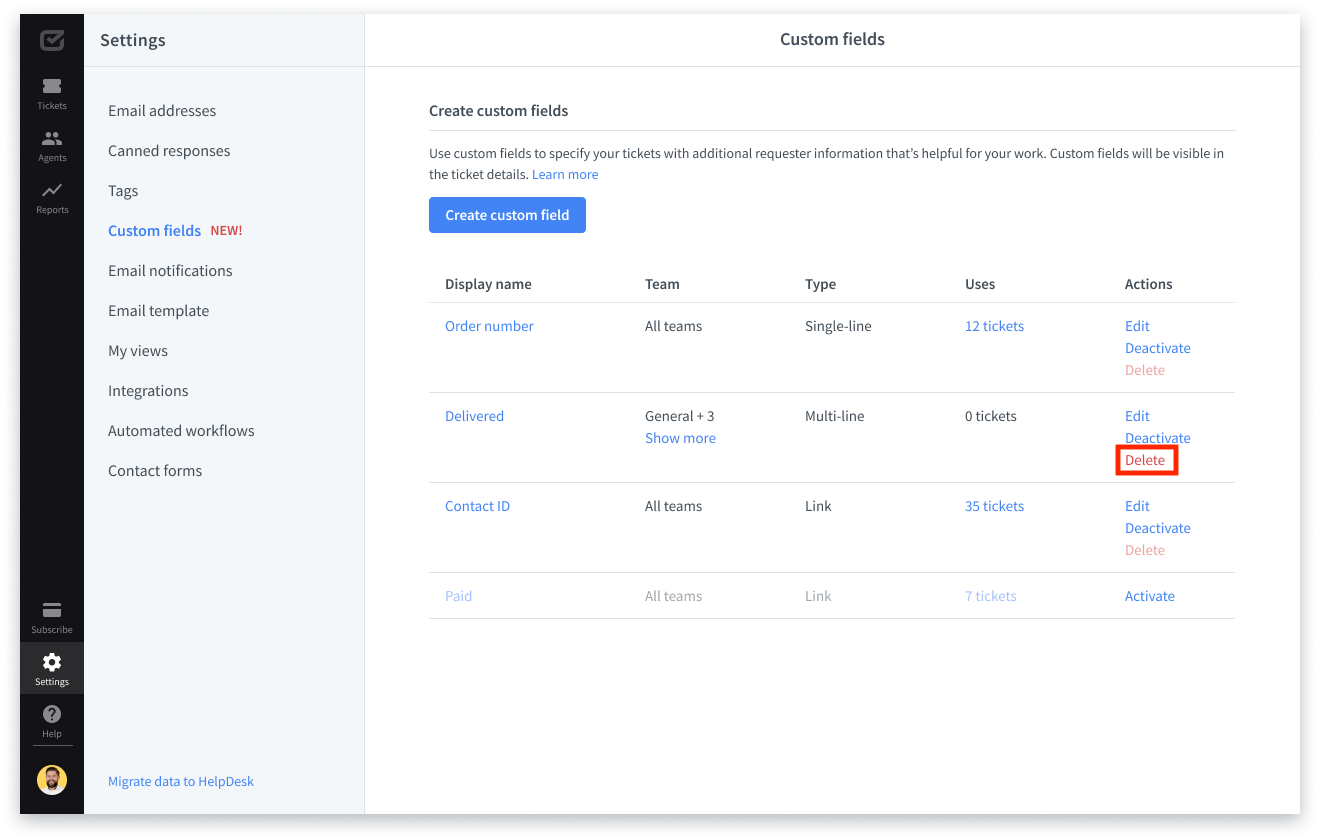Click the HelpDesk logo icon
Viewport: 1320px width, 840px height.
[52, 40]
